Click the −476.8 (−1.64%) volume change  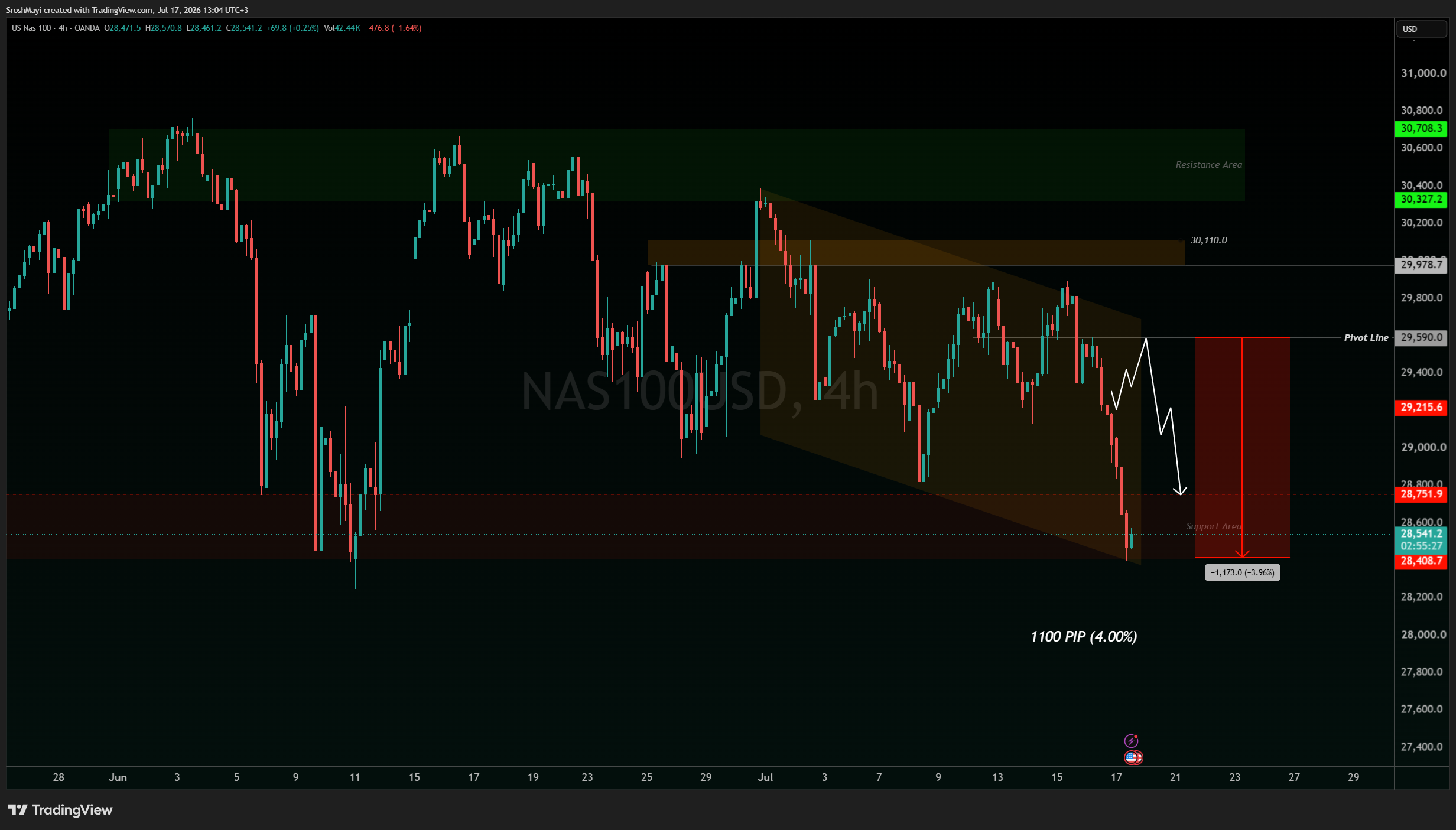click(x=394, y=28)
